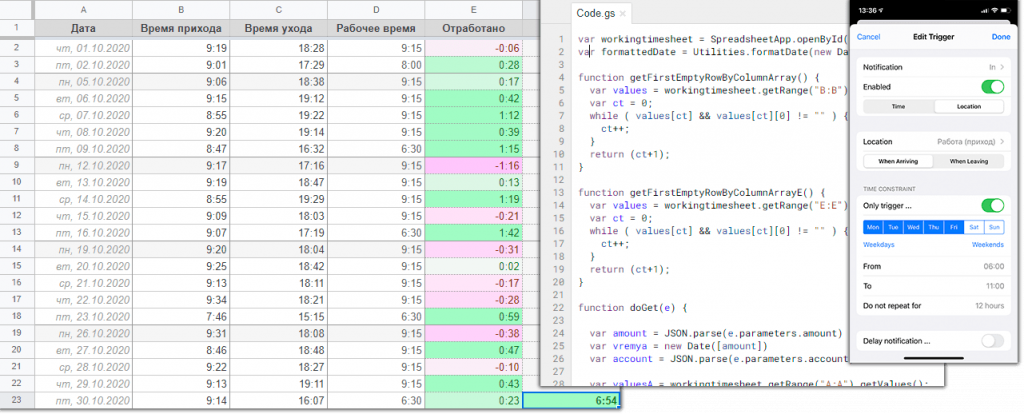1024x414 pixels.
Task: Toggle the Enabled switch off
Action: 992,87
